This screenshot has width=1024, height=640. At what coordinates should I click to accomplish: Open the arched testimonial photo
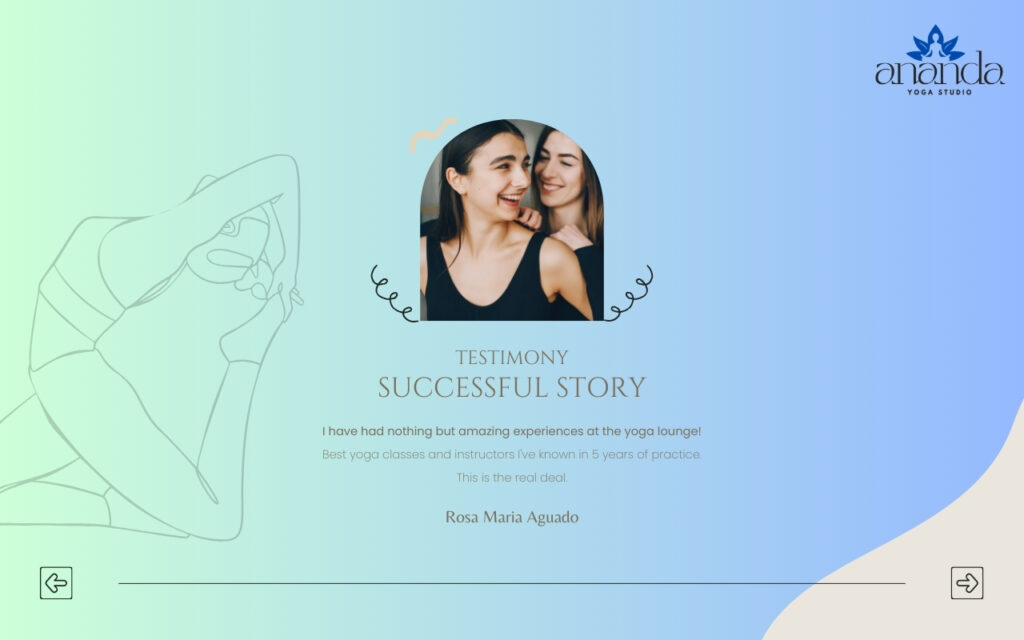[511, 220]
